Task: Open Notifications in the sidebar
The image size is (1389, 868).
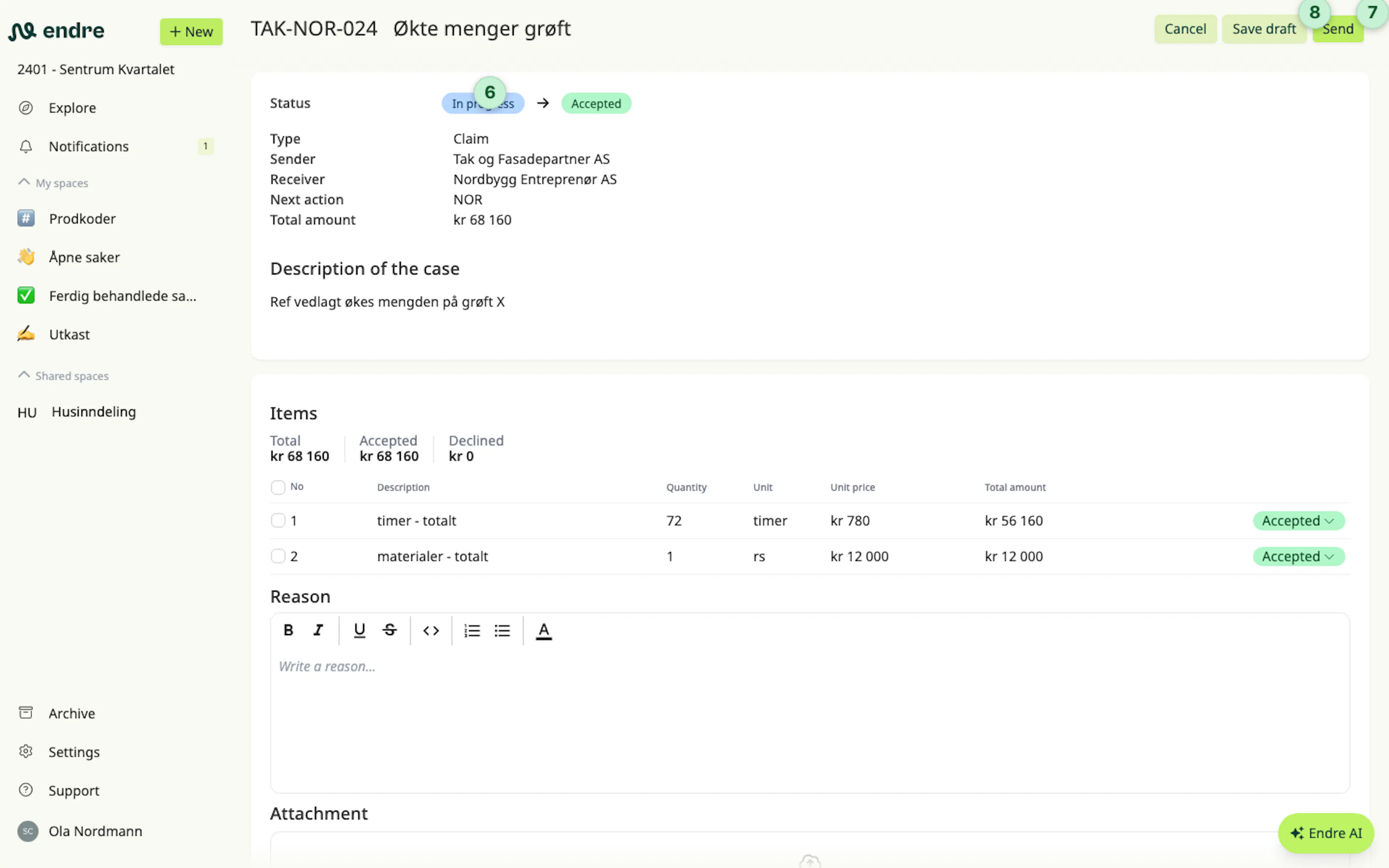Action: (x=88, y=146)
